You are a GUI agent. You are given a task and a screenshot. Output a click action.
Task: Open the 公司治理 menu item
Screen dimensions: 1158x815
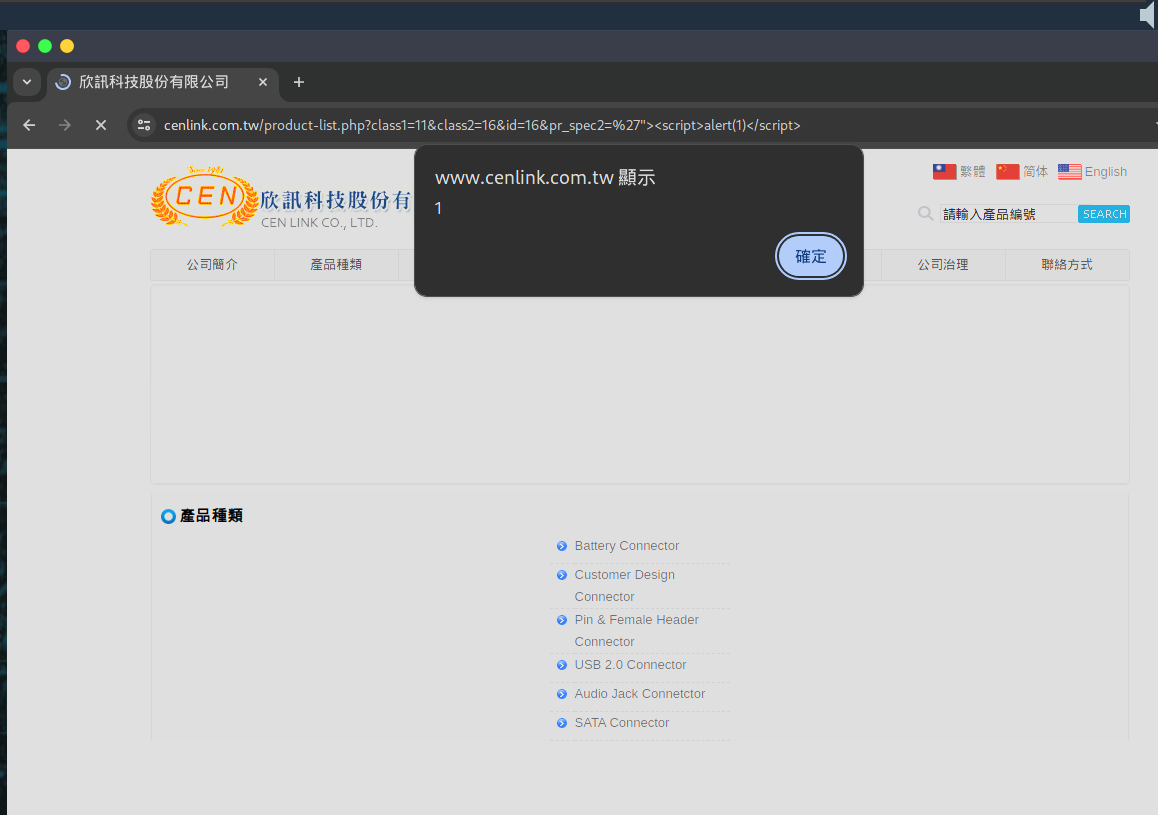[943, 264]
